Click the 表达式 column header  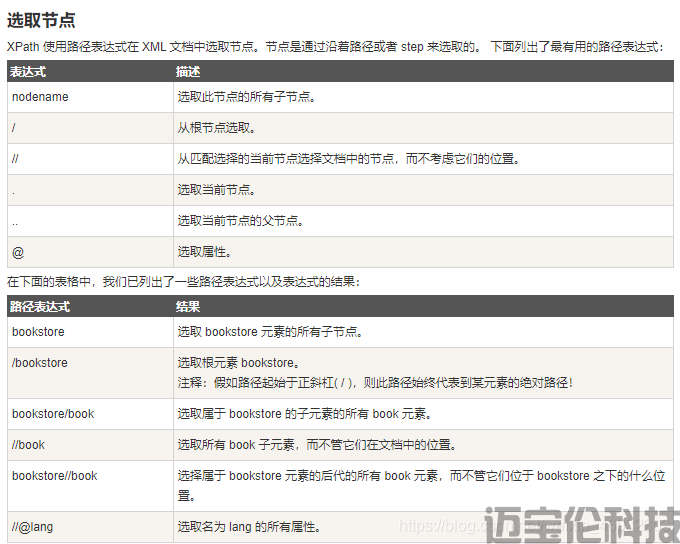pos(28,72)
